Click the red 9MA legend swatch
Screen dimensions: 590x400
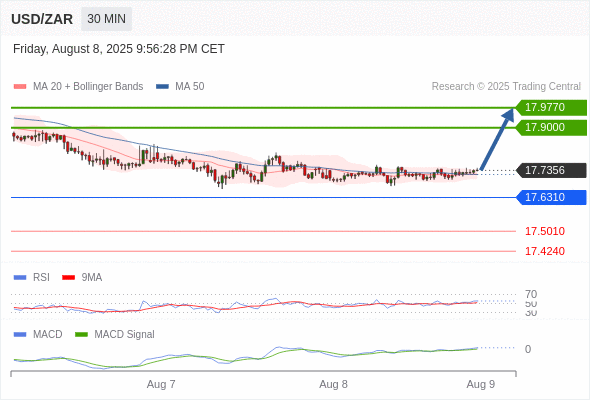coord(68,278)
